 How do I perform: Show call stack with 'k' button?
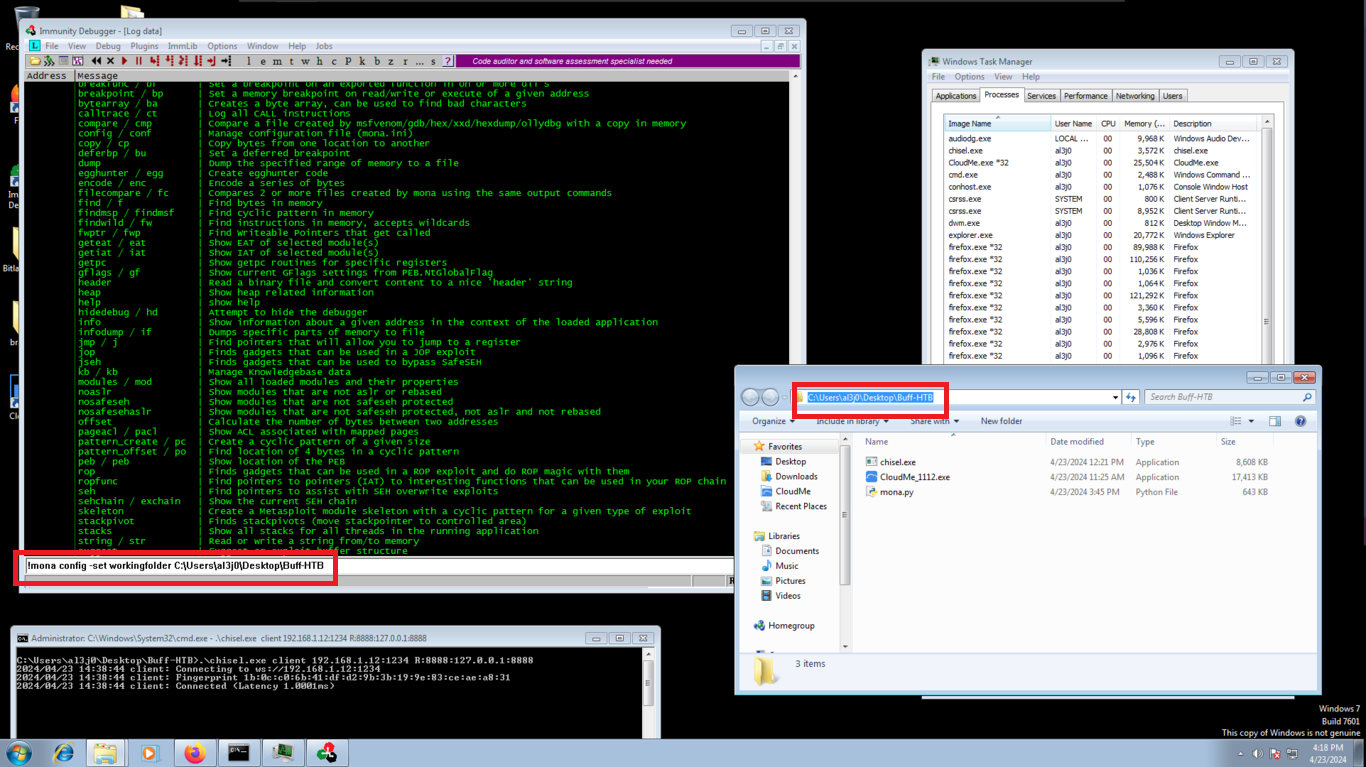362,61
